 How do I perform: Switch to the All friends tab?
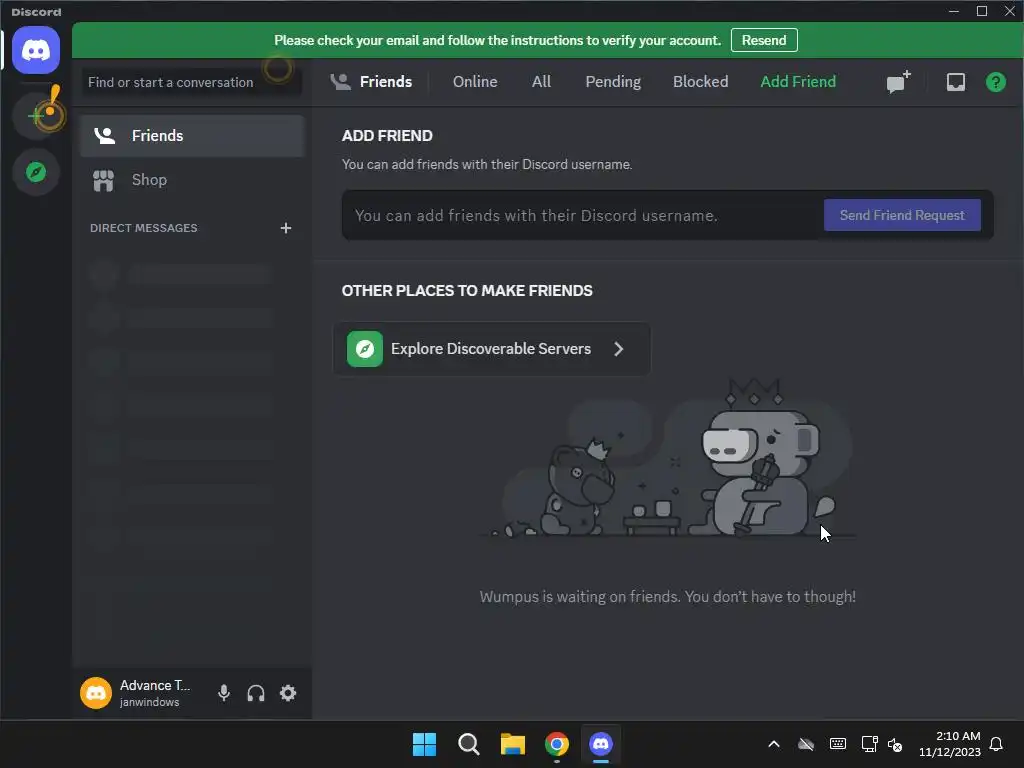[x=541, y=82]
